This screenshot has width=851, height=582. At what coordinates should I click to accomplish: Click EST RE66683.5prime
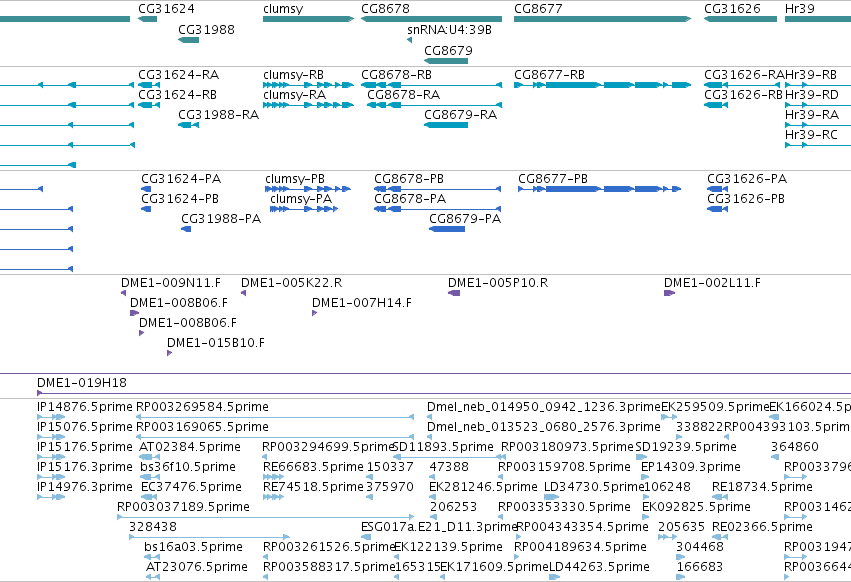tap(274, 477)
